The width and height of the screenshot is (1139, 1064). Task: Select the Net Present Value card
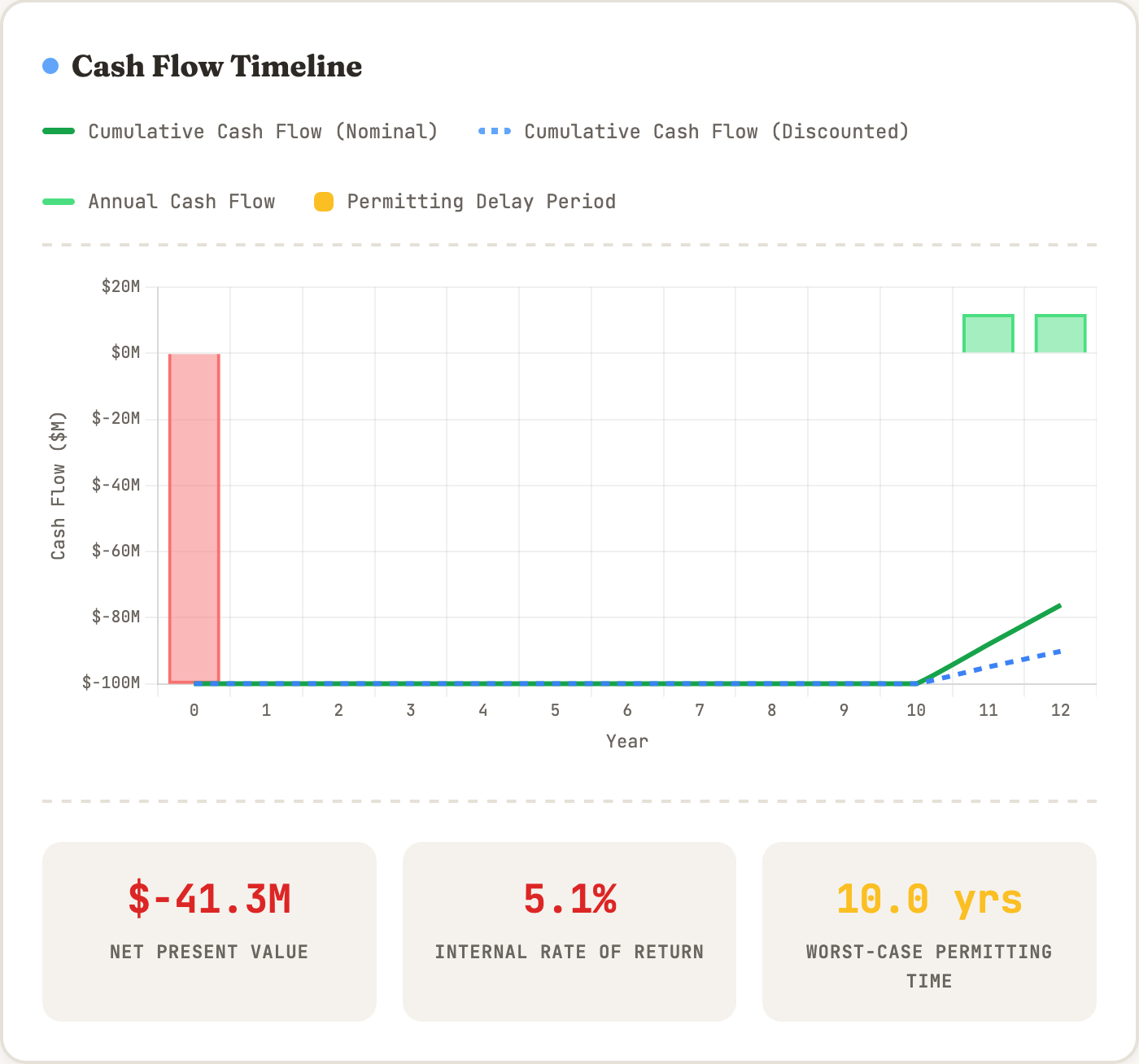pos(209,931)
